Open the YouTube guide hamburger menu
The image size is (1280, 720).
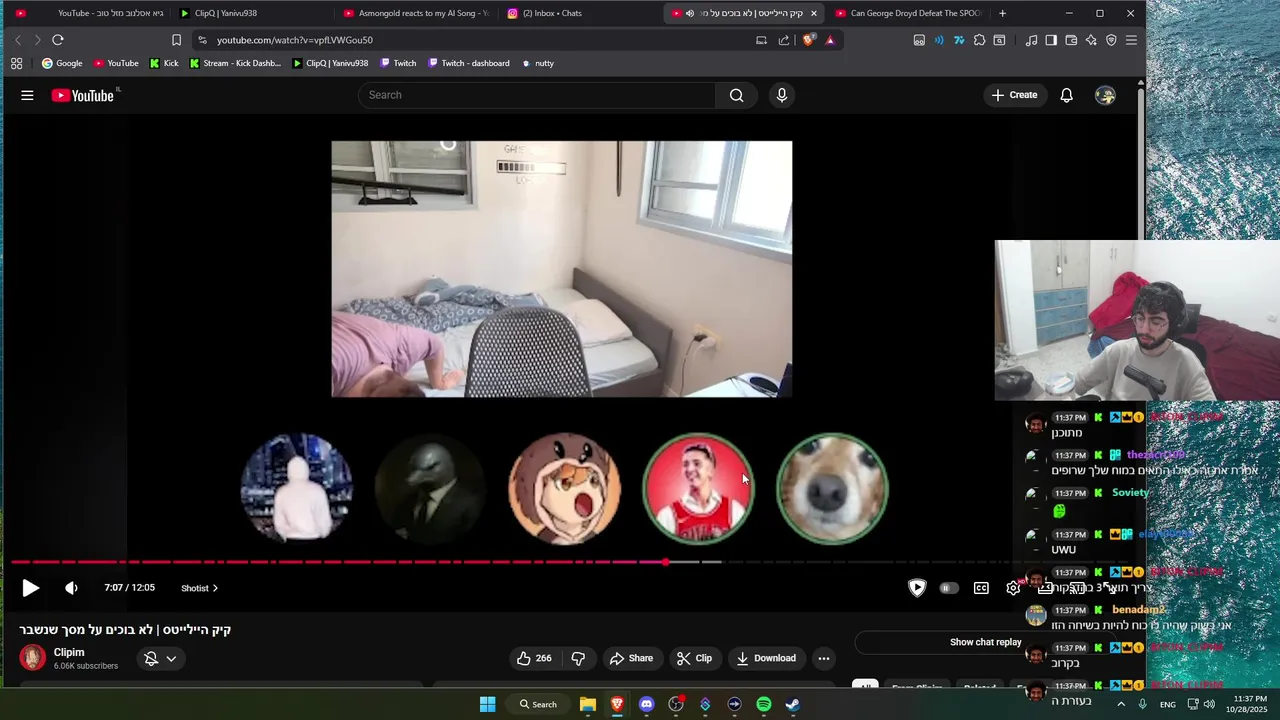(27, 95)
